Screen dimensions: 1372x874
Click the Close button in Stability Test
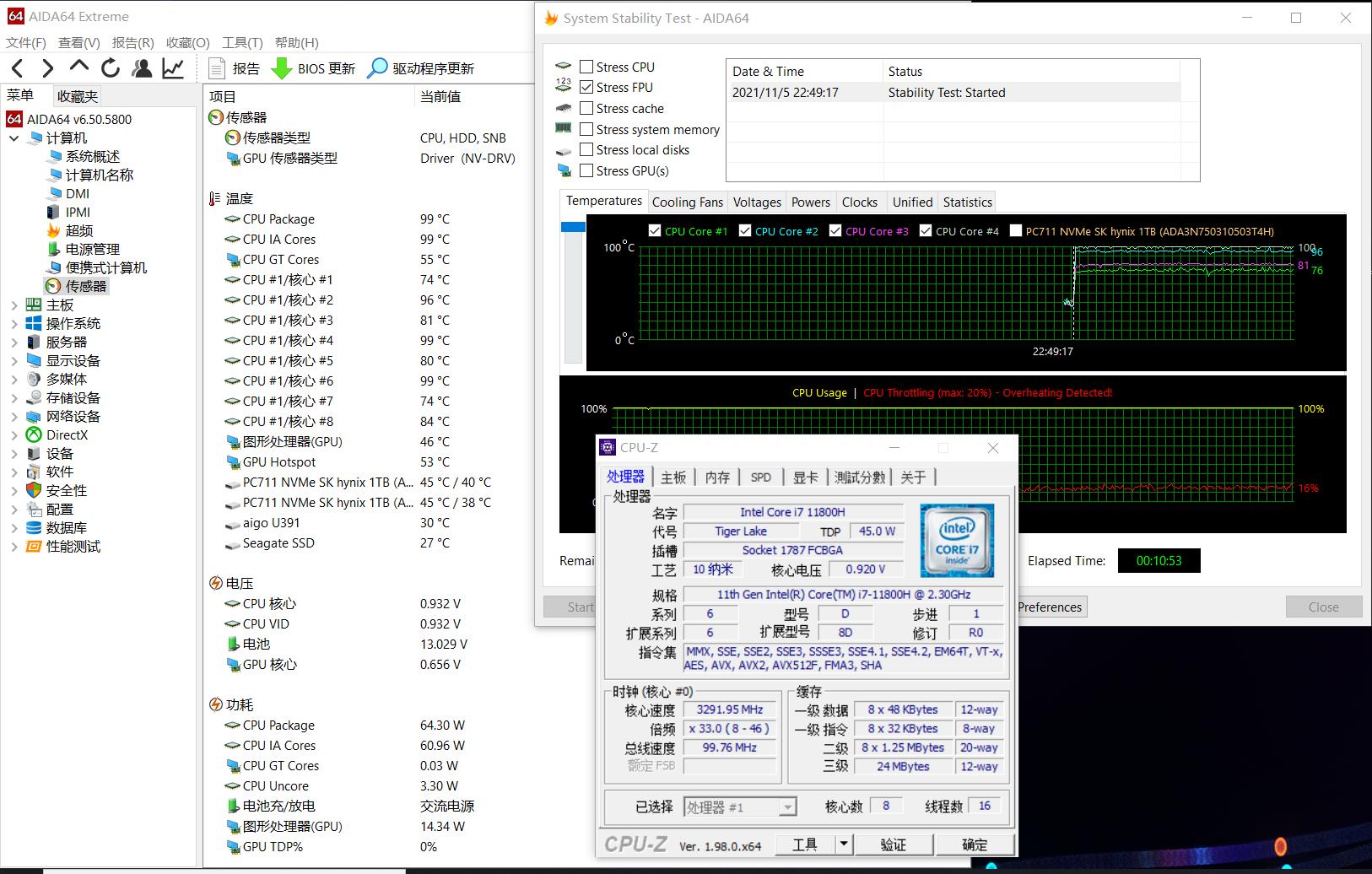pyautogui.click(x=1322, y=607)
